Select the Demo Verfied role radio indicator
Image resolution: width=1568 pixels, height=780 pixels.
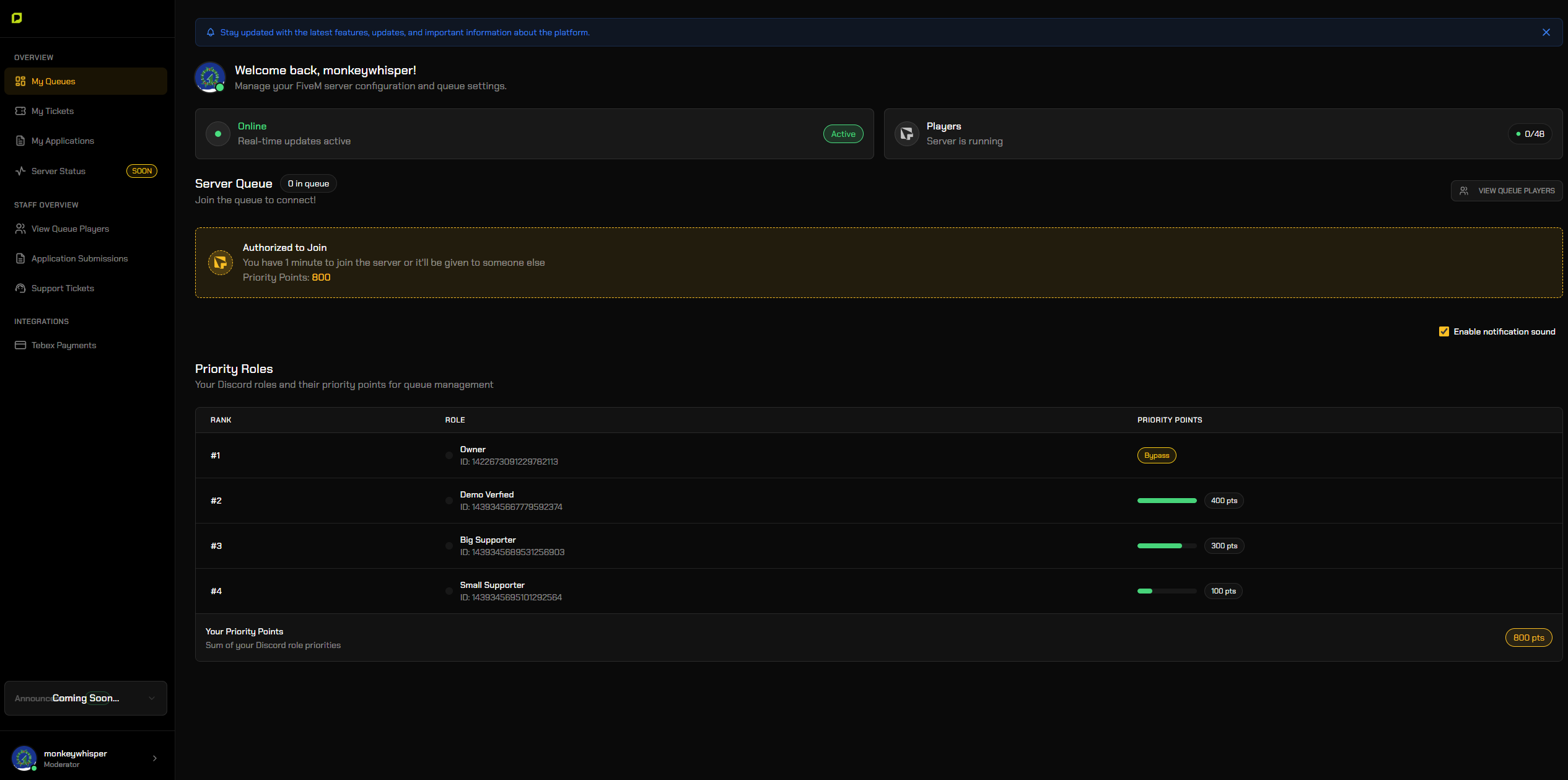pos(449,501)
